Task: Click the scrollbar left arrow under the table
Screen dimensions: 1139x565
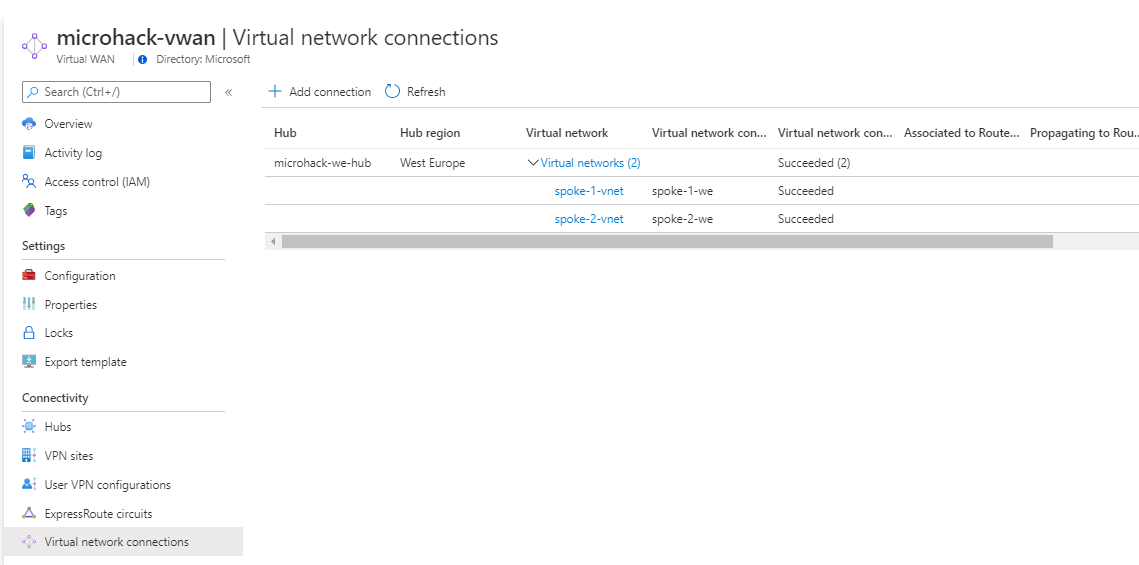Action: (274, 241)
